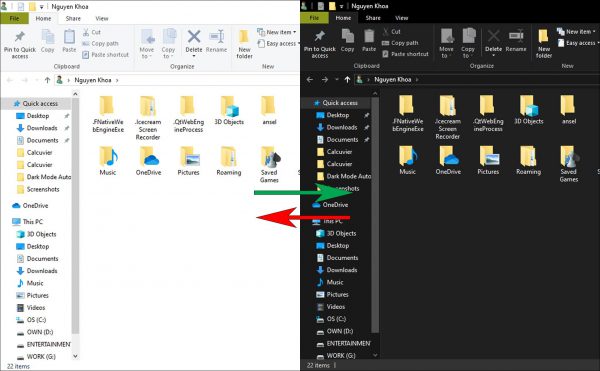Click Paste icon in dark window ribbon
Image resolution: width=600 pixels, height=371 pixels.
(x=369, y=40)
